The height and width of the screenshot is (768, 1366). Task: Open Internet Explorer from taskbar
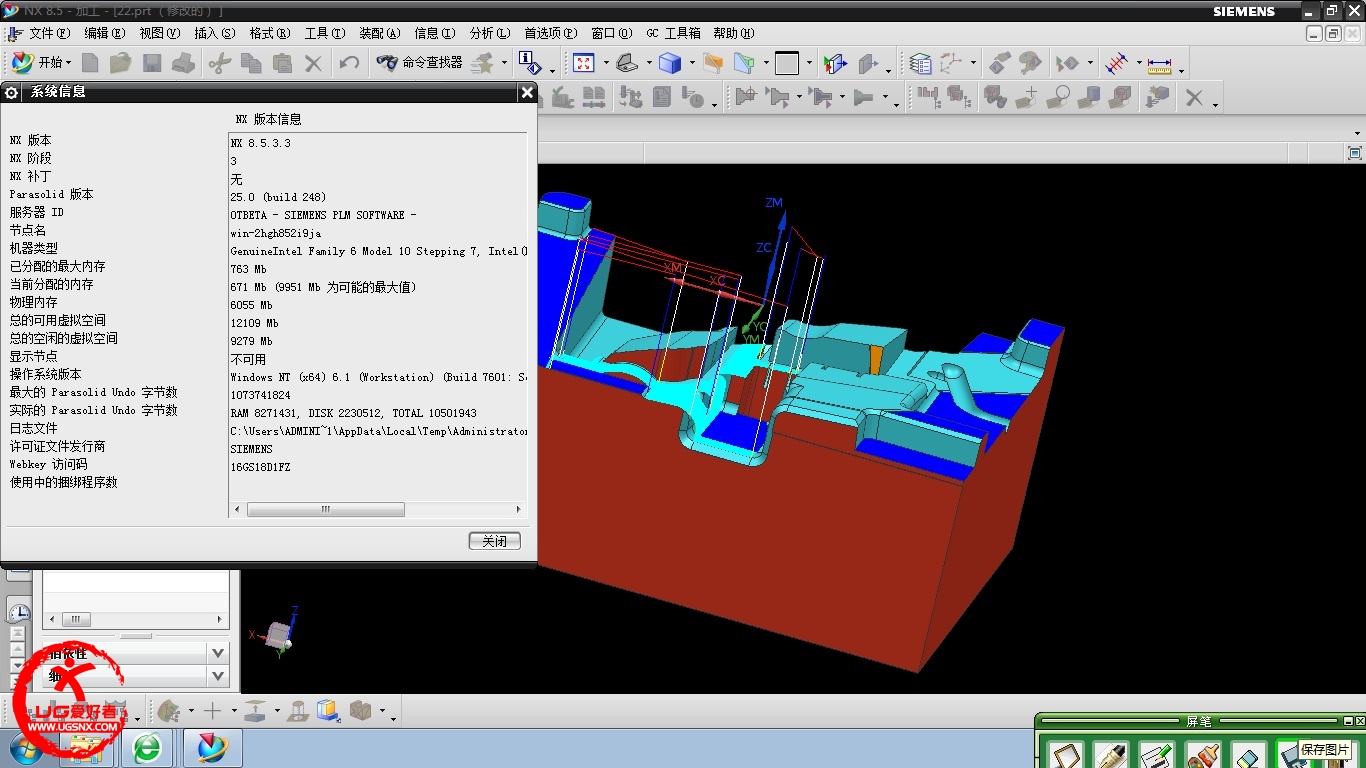tap(148, 748)
